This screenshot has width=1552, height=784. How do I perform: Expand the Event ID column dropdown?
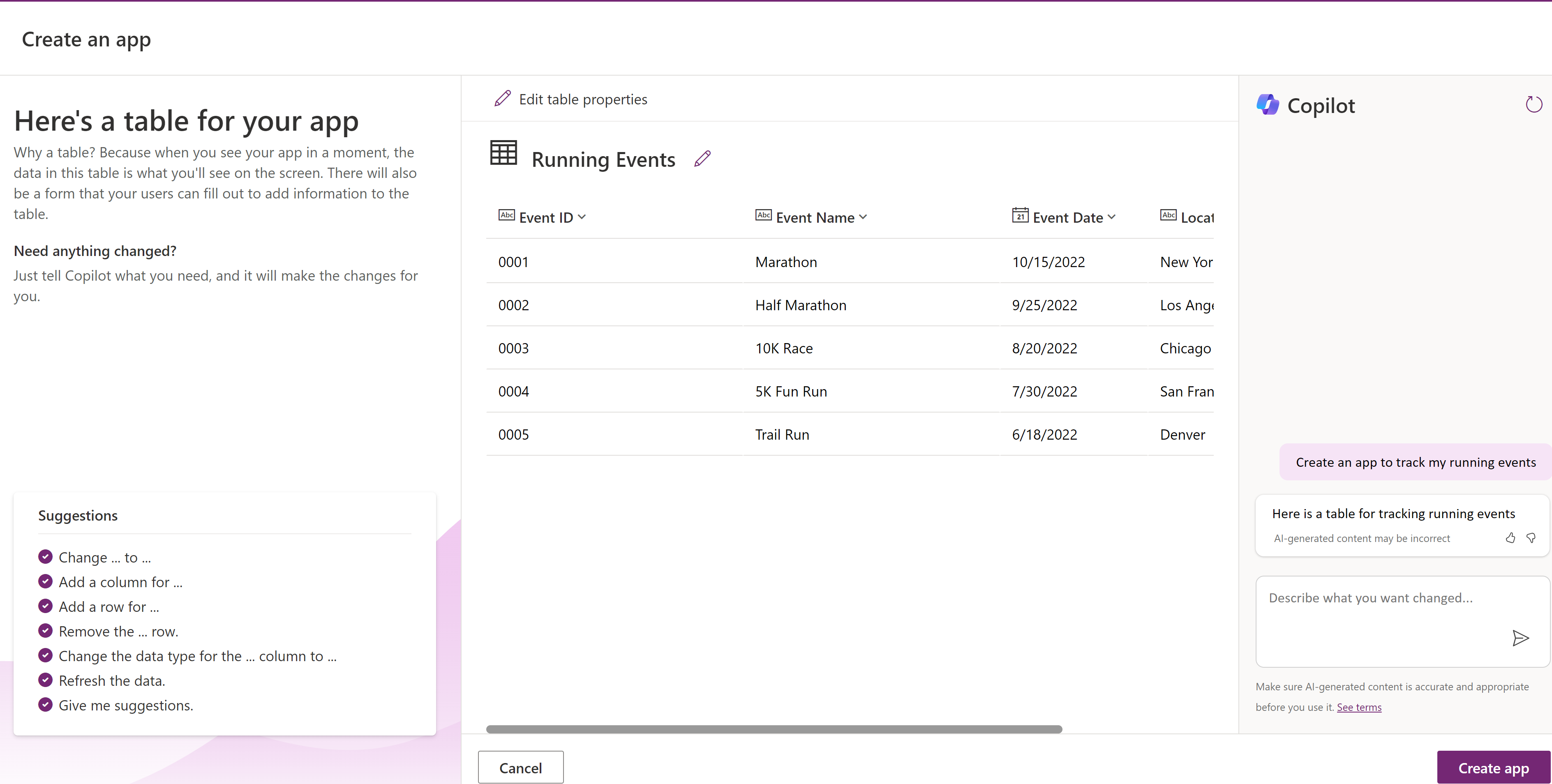(582, 217)
